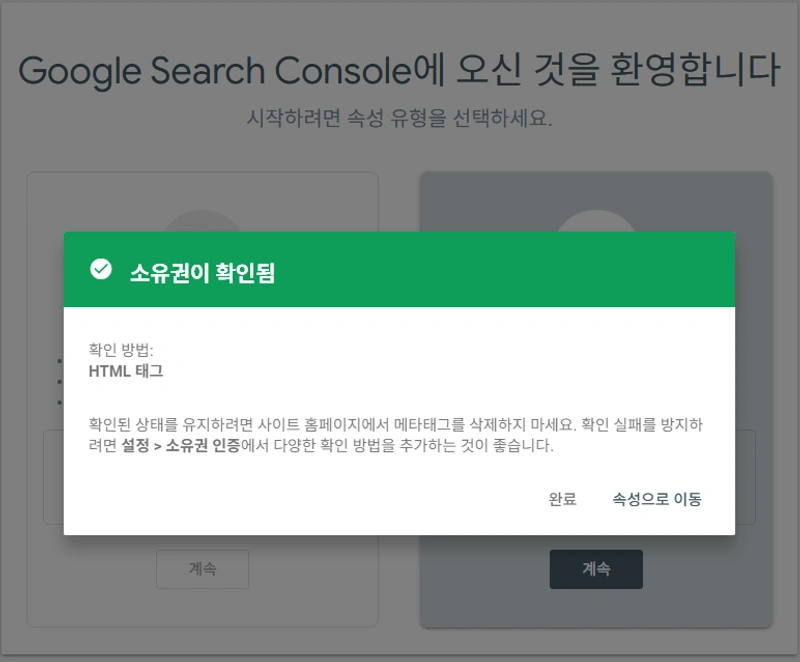Click the "HTML 태그" verification method text
The width and height of the screenshot is (800, 662).
tap(126, 371)
